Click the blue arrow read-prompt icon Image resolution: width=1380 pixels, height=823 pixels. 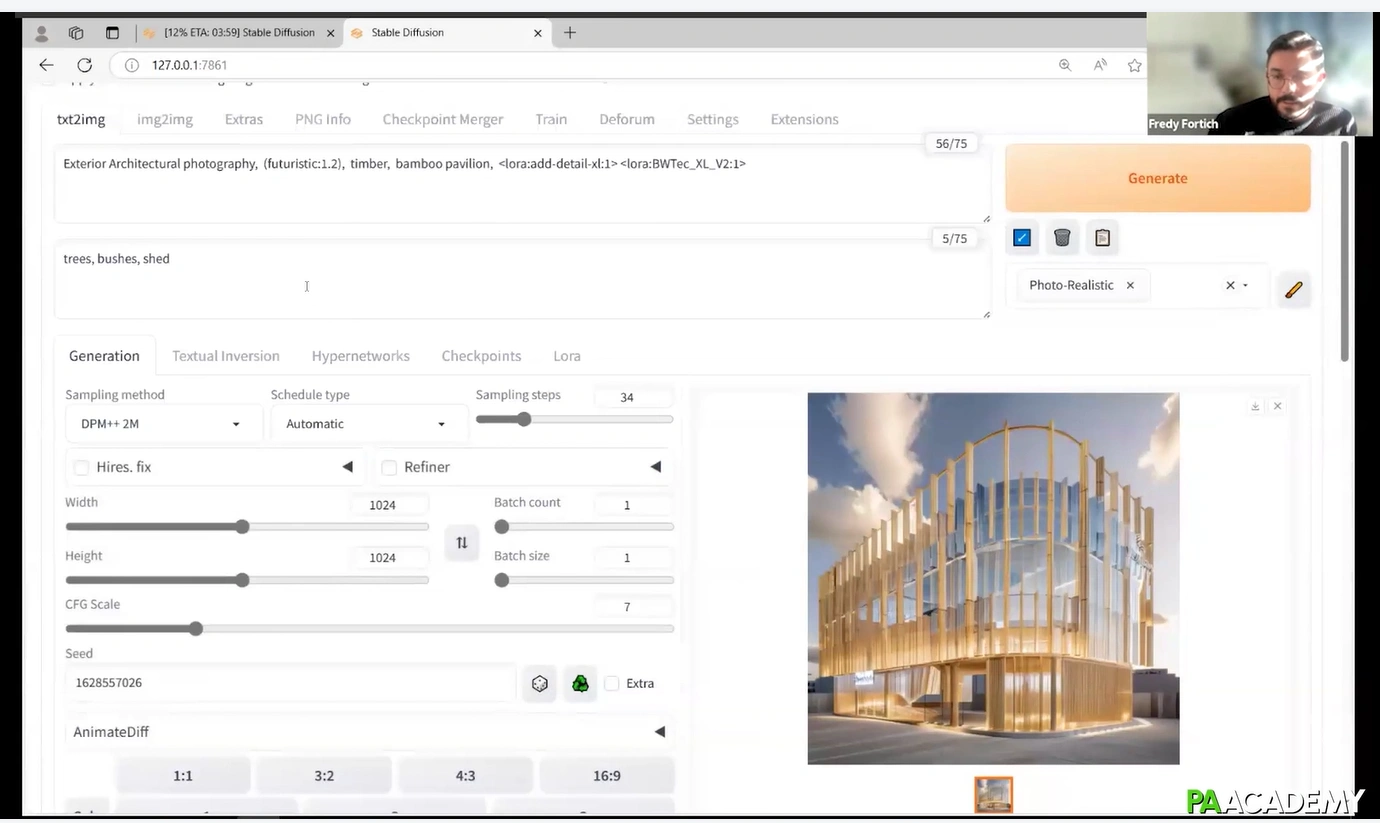(1021, 237)
